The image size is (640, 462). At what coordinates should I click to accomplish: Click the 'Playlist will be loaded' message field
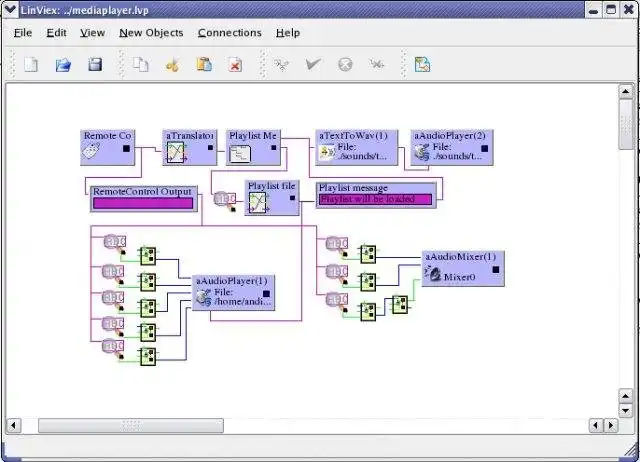[x=376, y=199]
